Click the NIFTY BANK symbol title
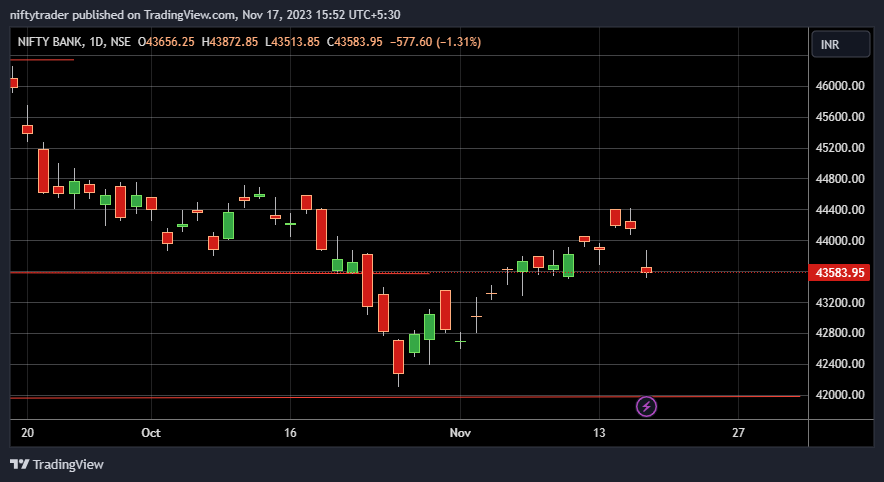Screen dimensions: 884x482 (51, 42)
